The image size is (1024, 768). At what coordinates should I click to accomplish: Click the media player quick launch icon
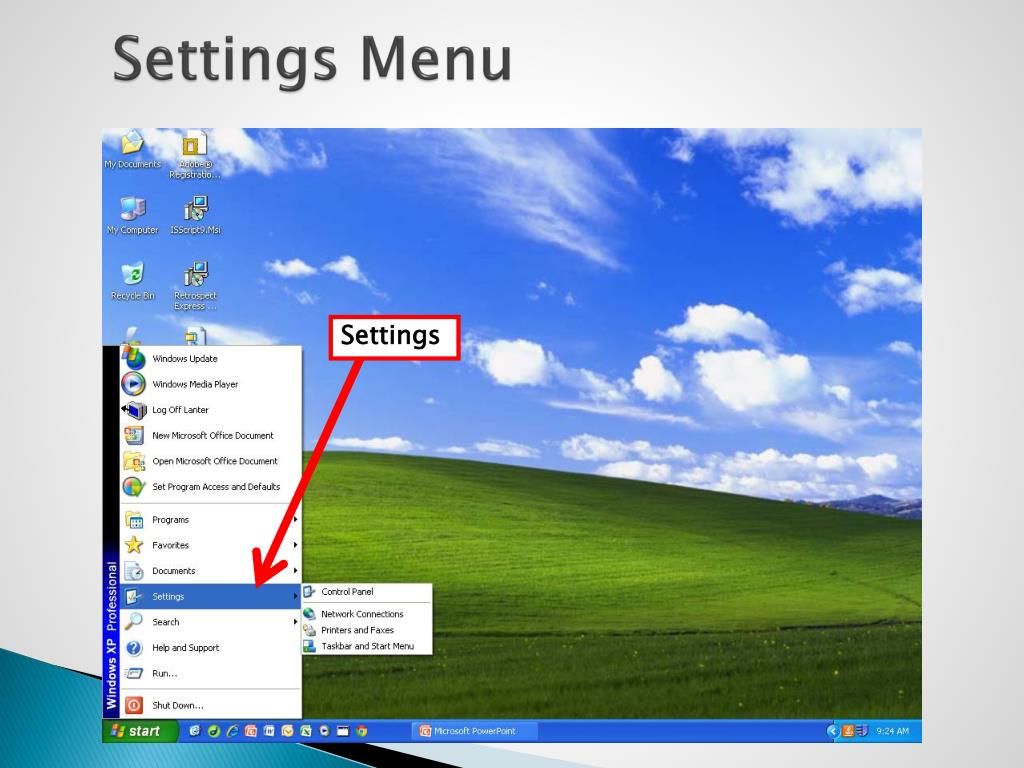(324, 731)
